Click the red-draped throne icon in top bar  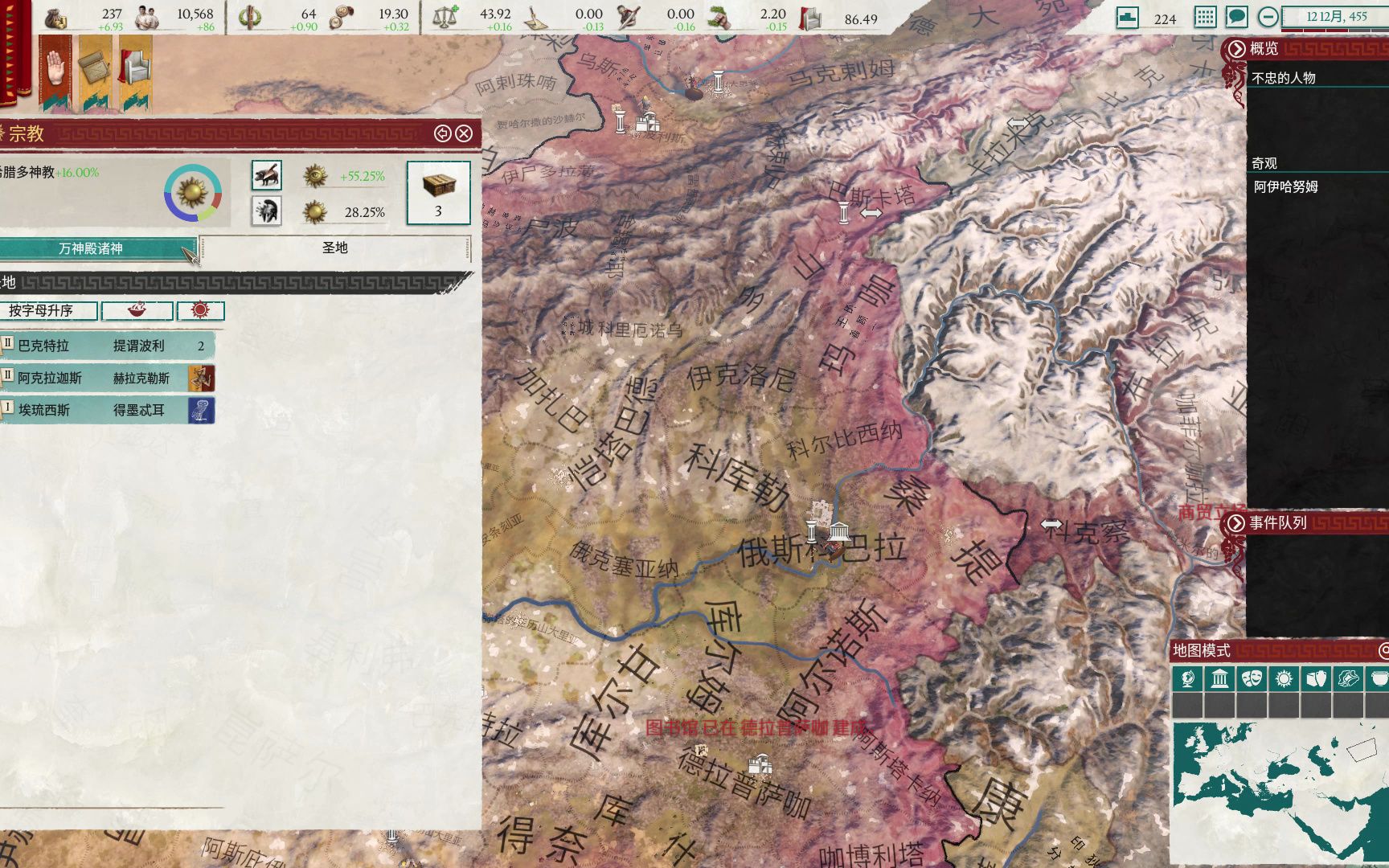tap(810, 18)
